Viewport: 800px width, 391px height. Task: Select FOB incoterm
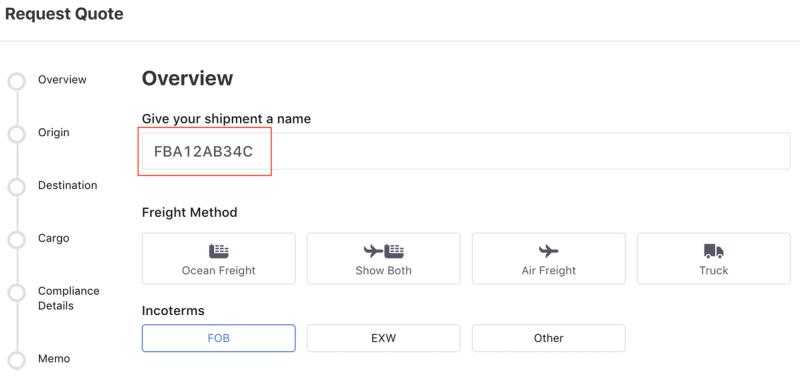[x=218, y=338]
